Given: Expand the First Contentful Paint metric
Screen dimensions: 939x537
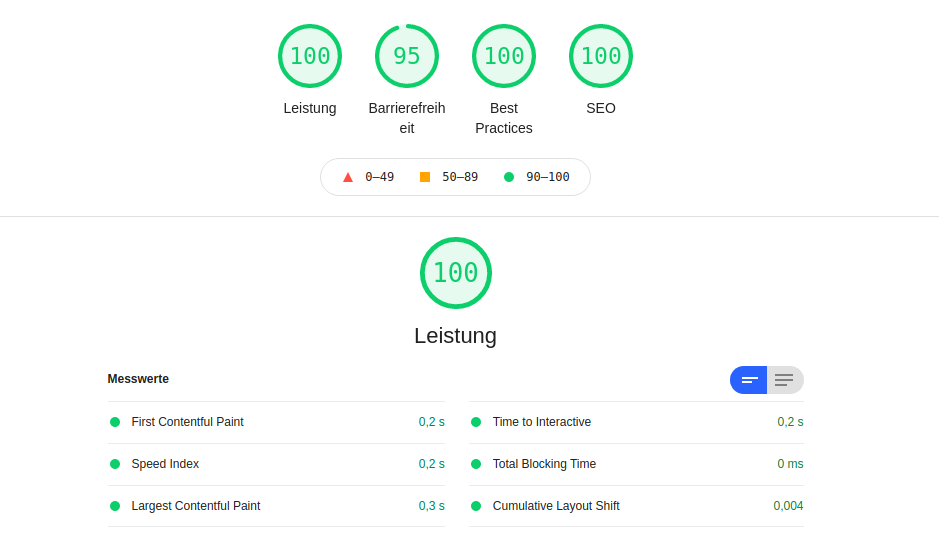Looking at the screenshot, I should 276,422.
